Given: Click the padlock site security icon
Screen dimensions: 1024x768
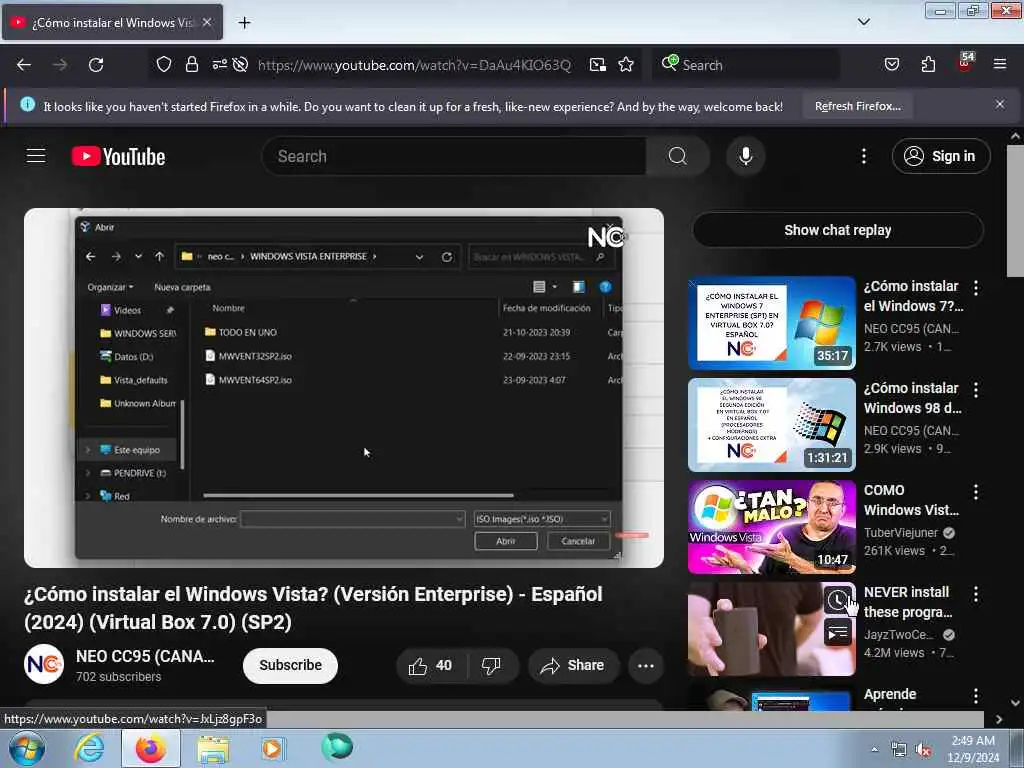Looking at the screenshot, I should coord(191,65).
